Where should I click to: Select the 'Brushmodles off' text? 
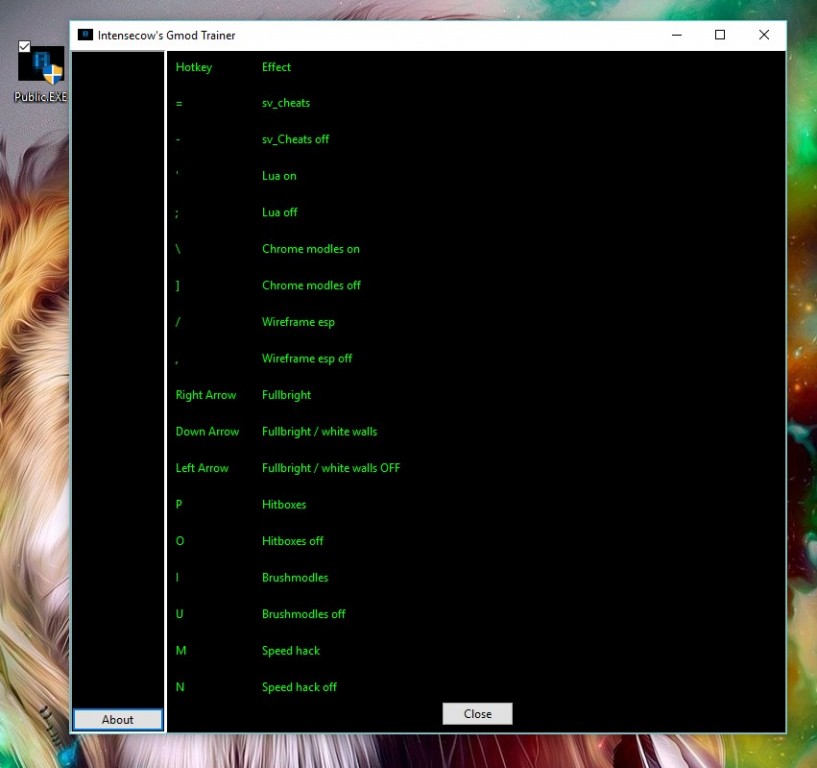point(304,614)
